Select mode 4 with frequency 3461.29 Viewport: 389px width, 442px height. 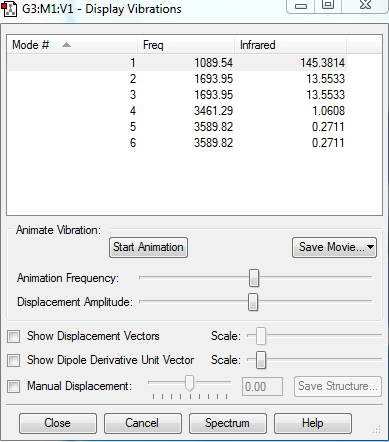[x=177, y=111]
